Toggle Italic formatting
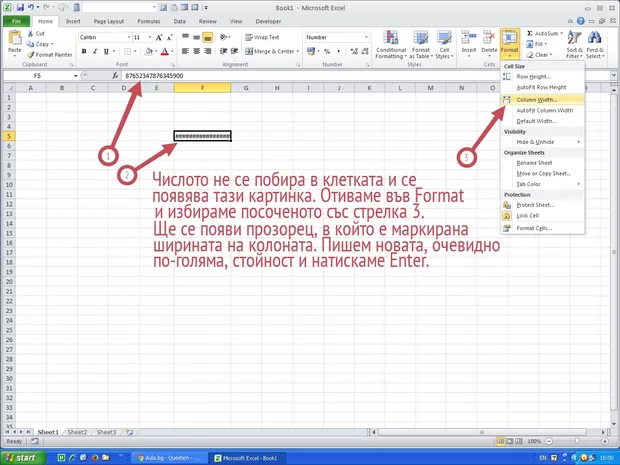Viewport: 620px width, 465px height. 95,51
